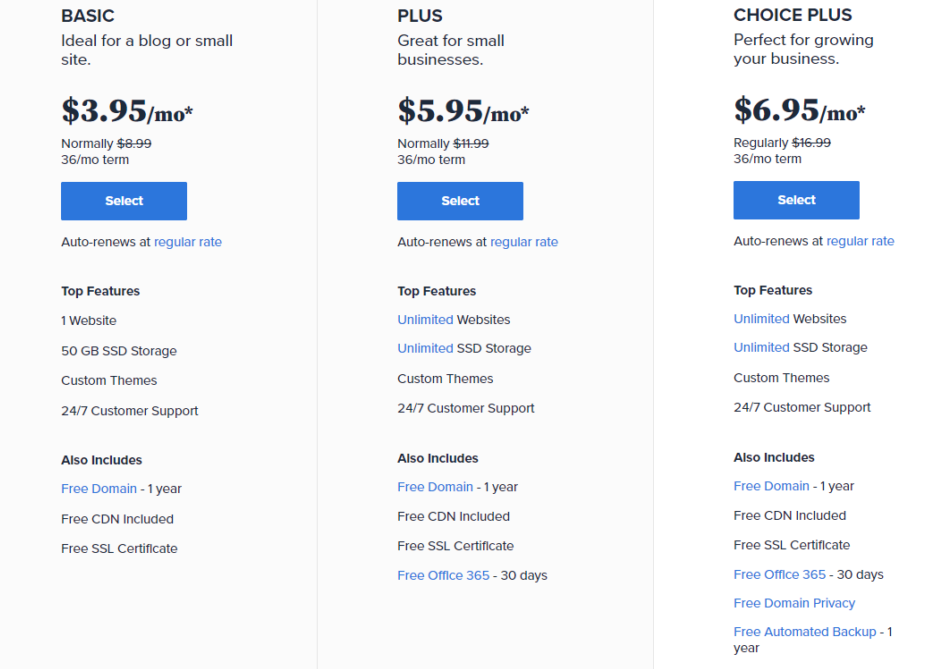Open regular rate link under BASIC plan
Image resolution: width=942 pixels, height=669 pixels.
pos(188,242)
